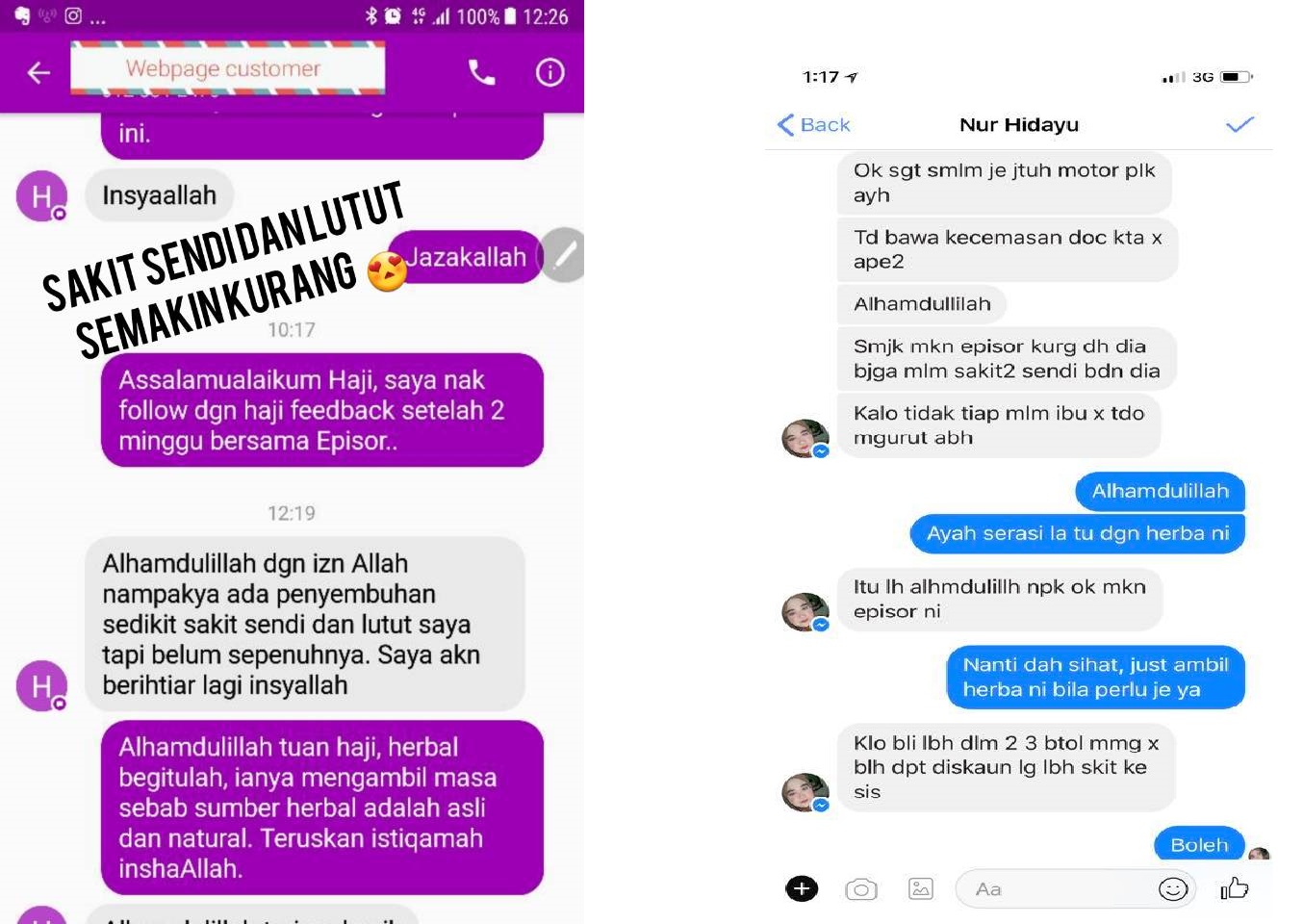
Task: Tap the phone call icon
Action: (481, 72)
